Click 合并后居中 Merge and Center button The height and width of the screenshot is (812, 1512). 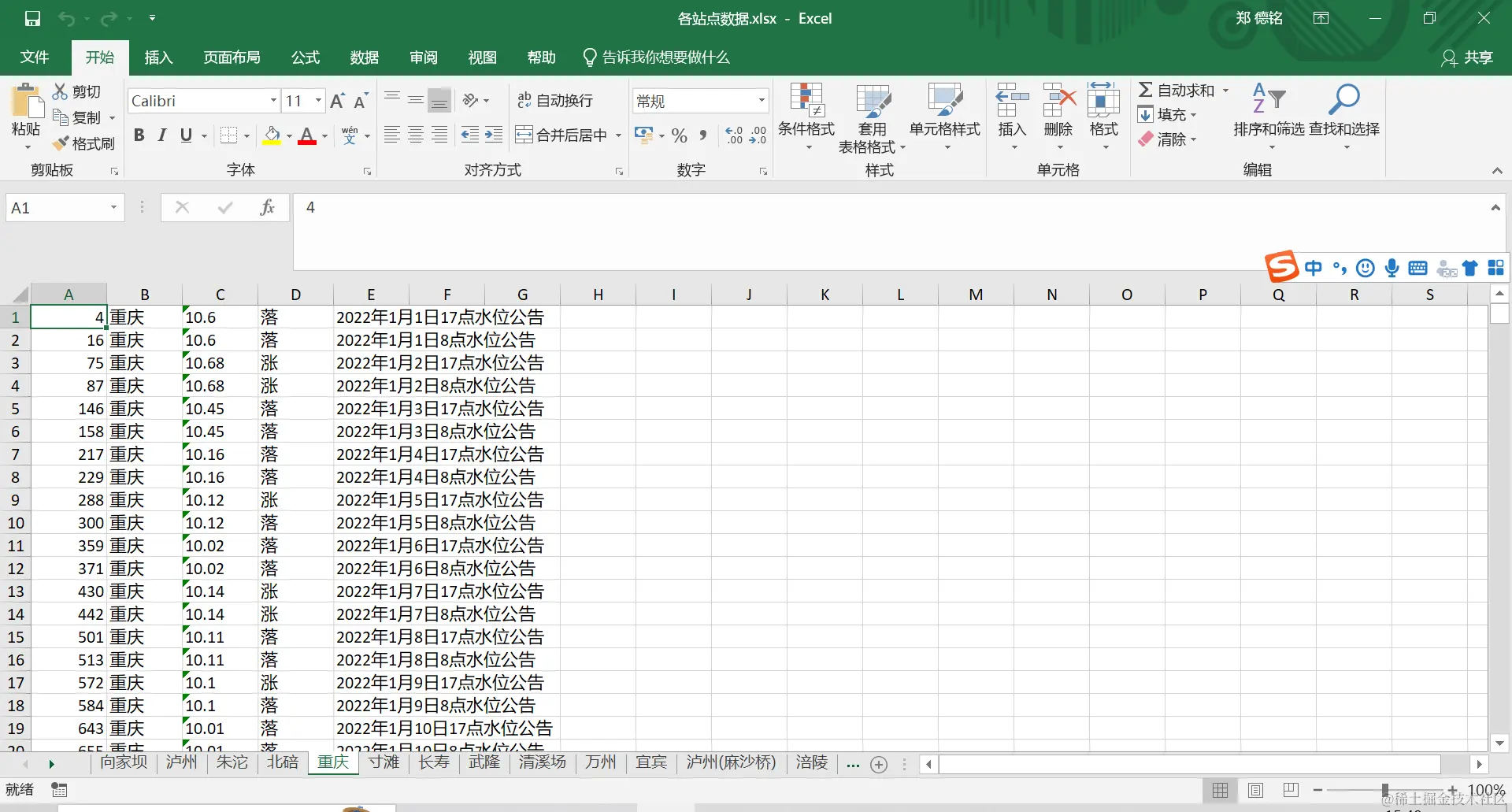click(561, 135)
